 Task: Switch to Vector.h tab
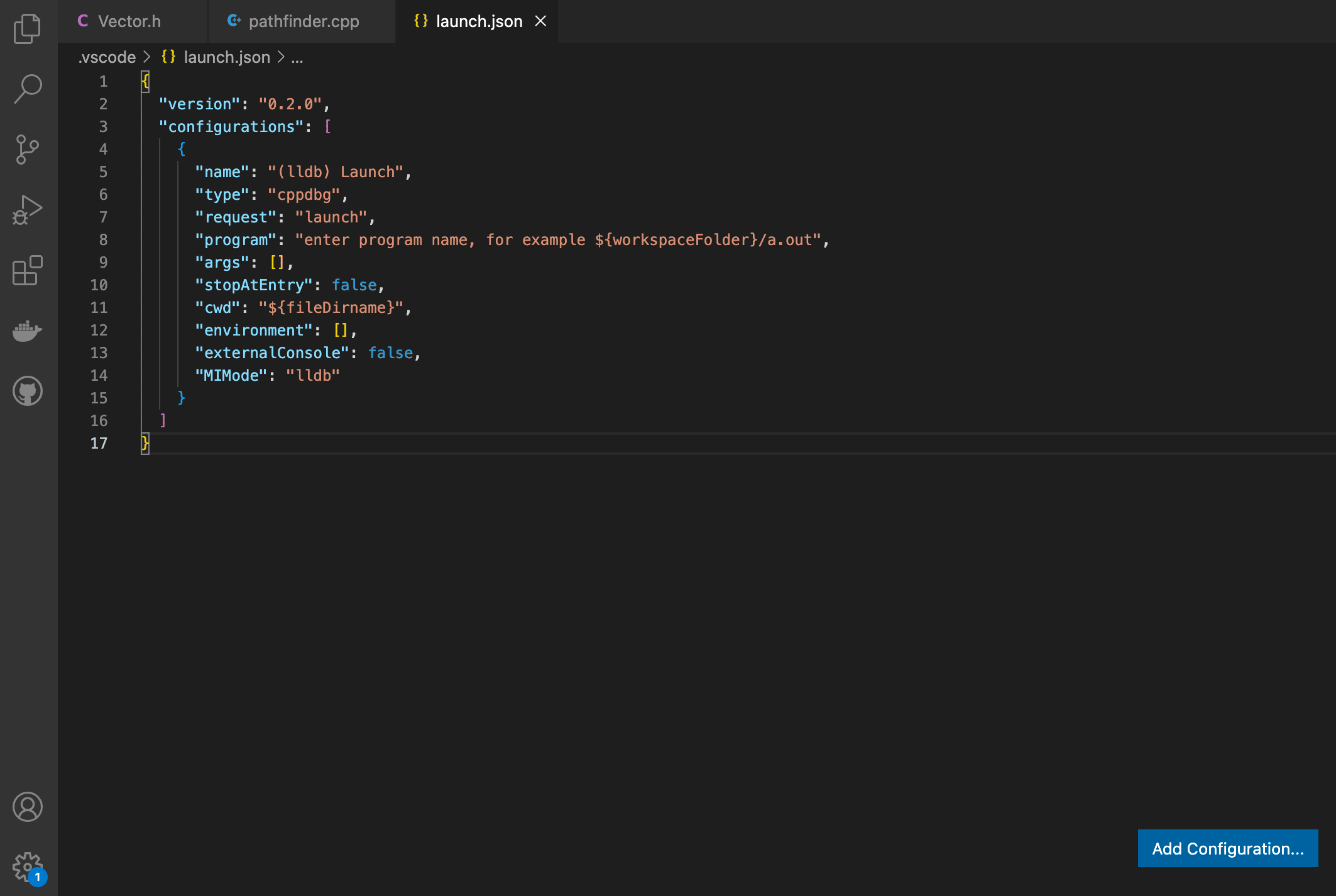coord(133,21)
